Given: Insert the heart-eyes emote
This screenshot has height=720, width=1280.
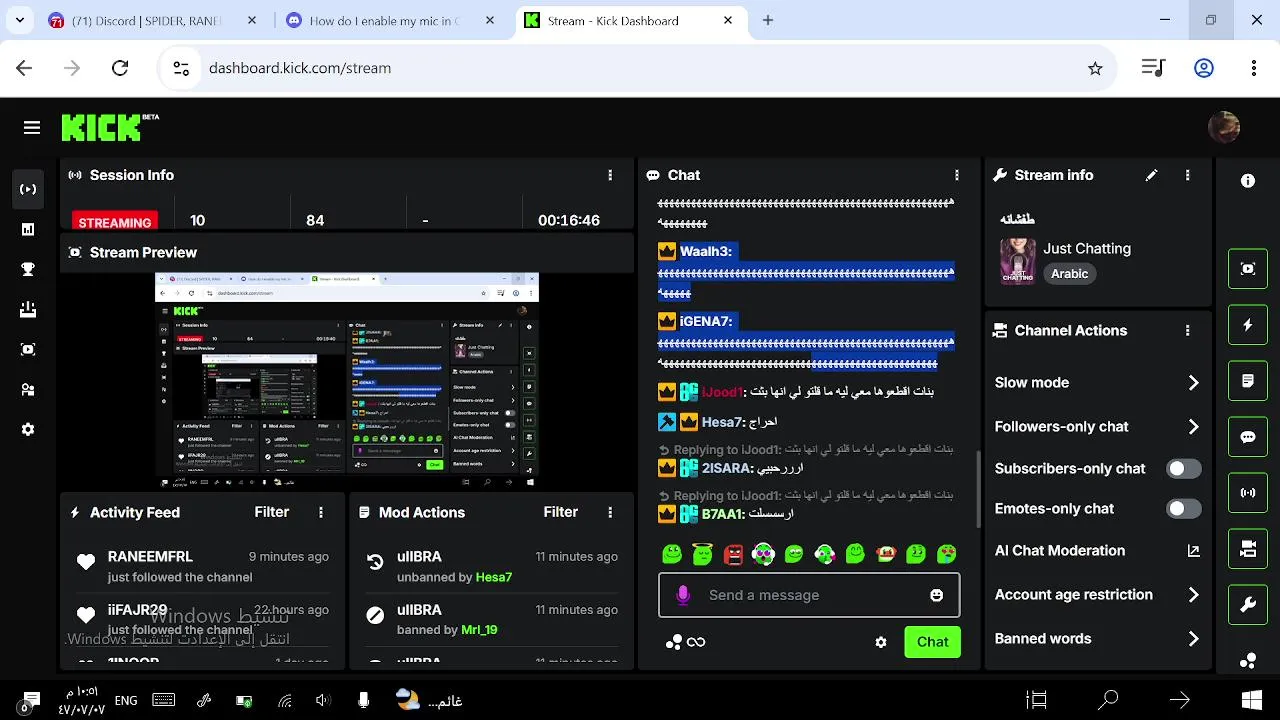Looking at the screenshot, I should (946, 553).
